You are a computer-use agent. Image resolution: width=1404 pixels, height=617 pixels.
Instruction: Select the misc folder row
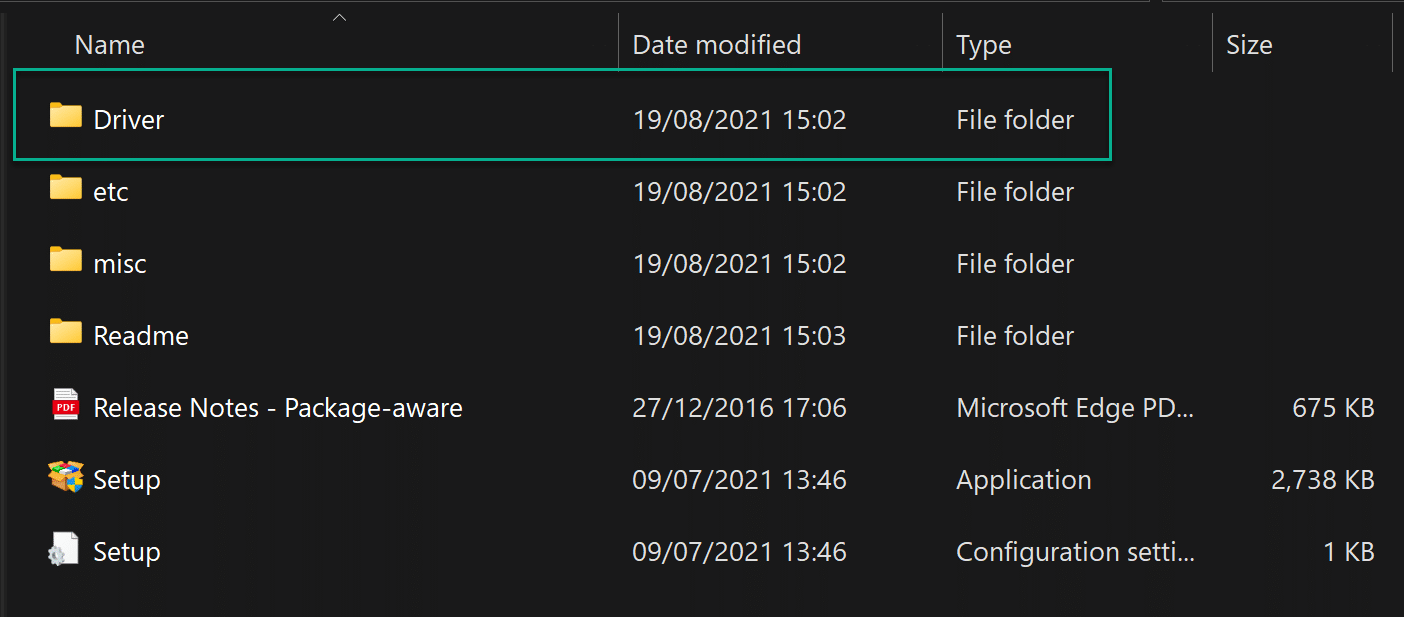pyautogui.click(x=400, y=262)
